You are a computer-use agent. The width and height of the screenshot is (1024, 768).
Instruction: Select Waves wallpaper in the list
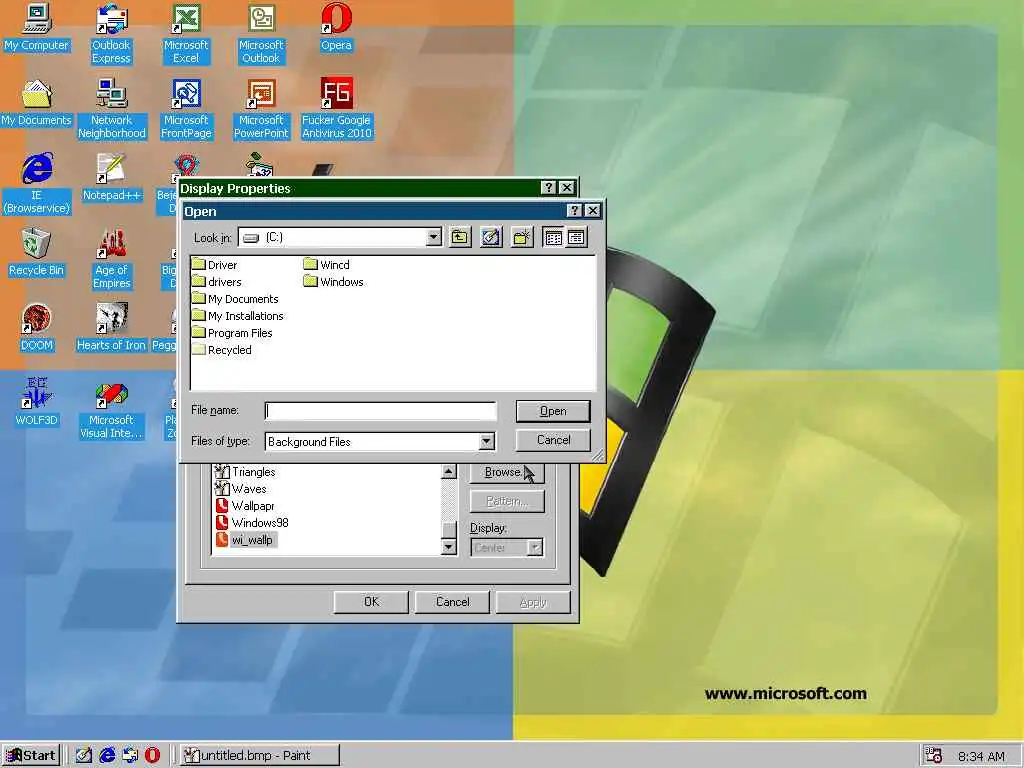click(x=241, y=488)
